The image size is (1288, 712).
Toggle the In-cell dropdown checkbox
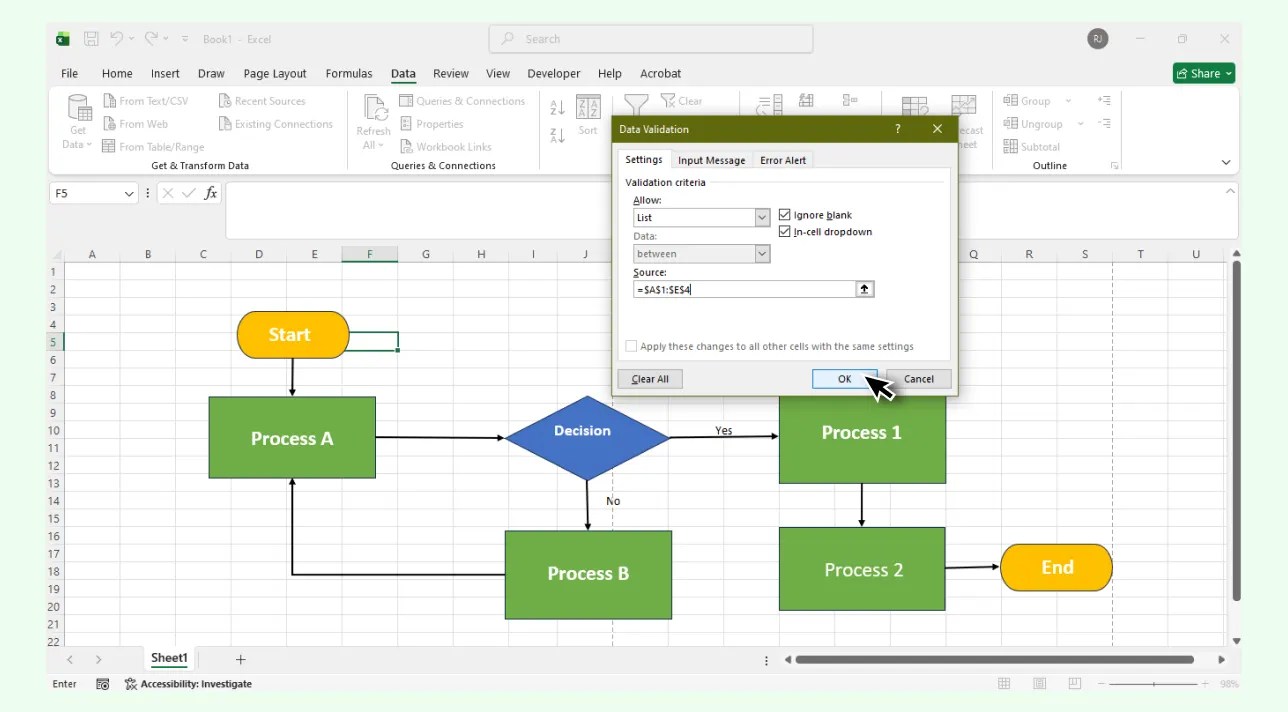point(784,232)
